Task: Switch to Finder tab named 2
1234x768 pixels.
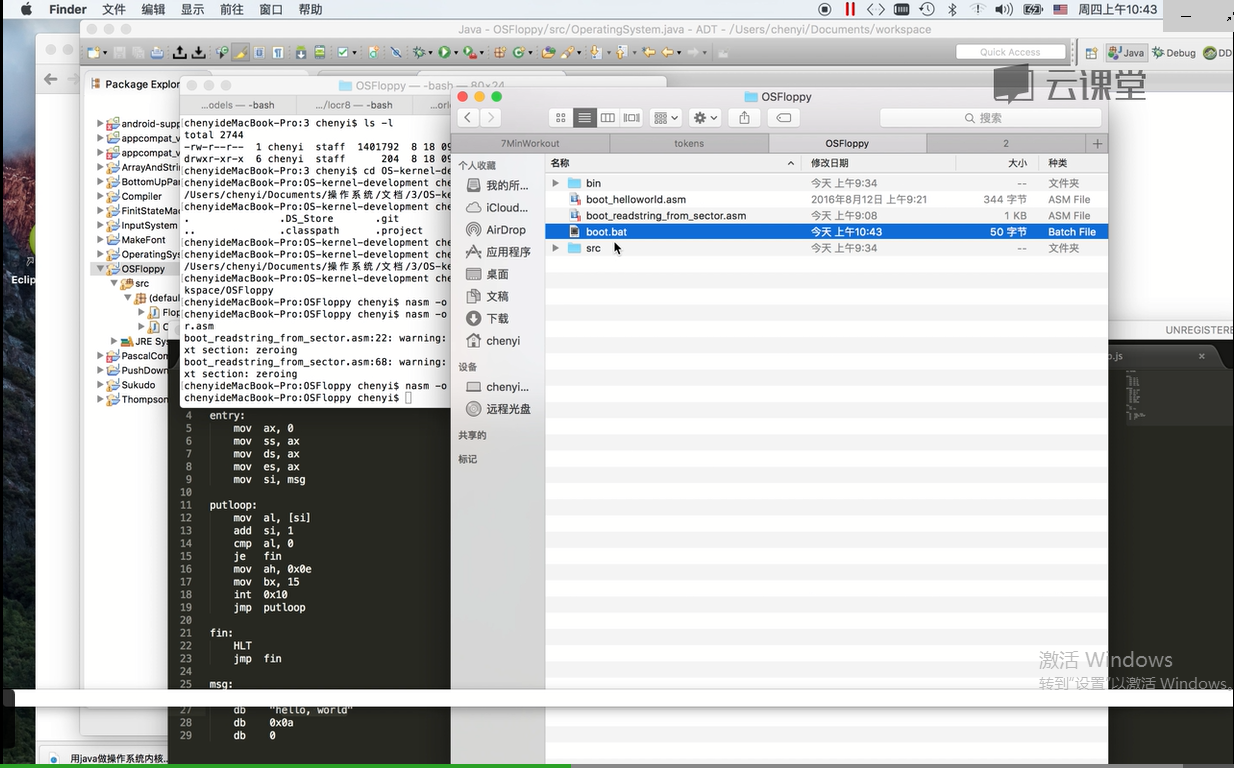Action: tap(1006, 144)
